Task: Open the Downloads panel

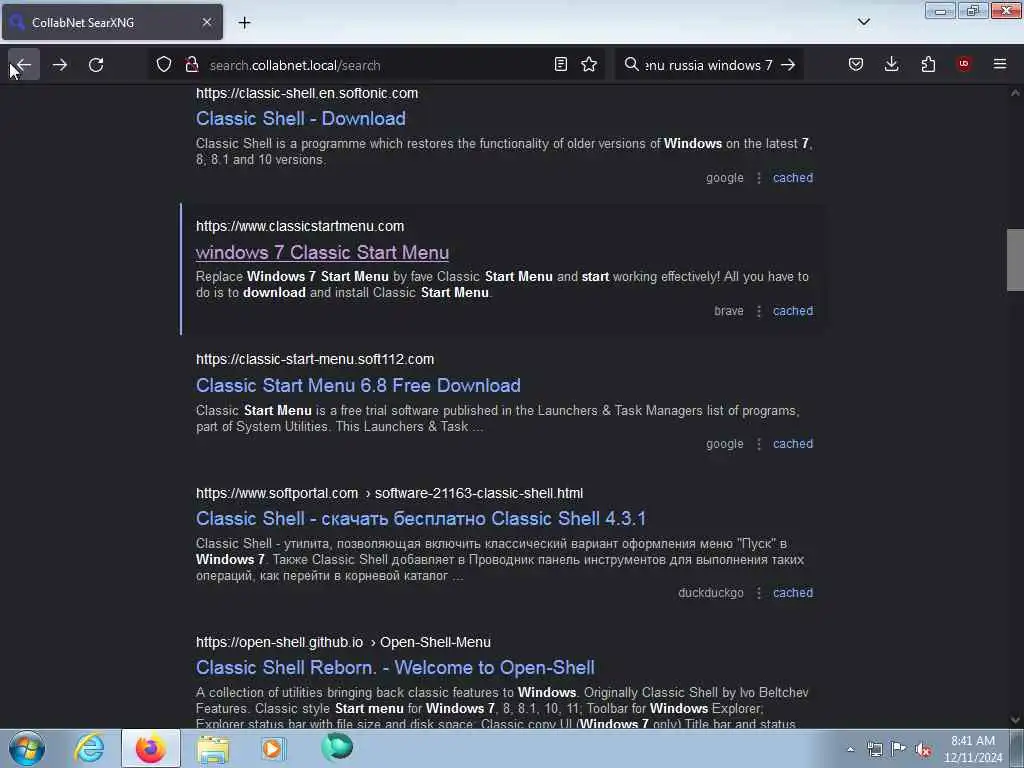Action: click(x=891, y=64)
